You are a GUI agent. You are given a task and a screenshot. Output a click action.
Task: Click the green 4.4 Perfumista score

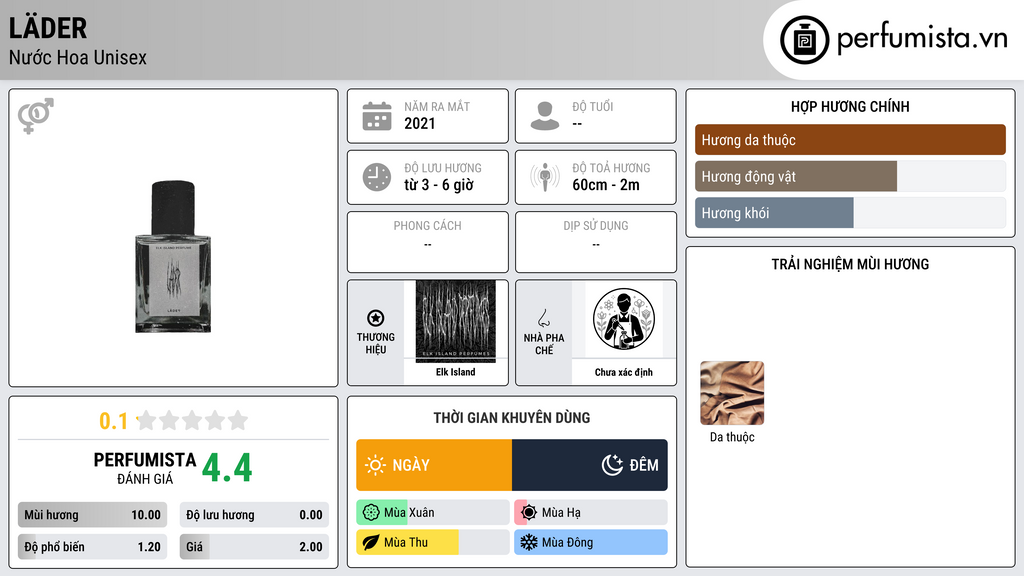coord(227,468)
